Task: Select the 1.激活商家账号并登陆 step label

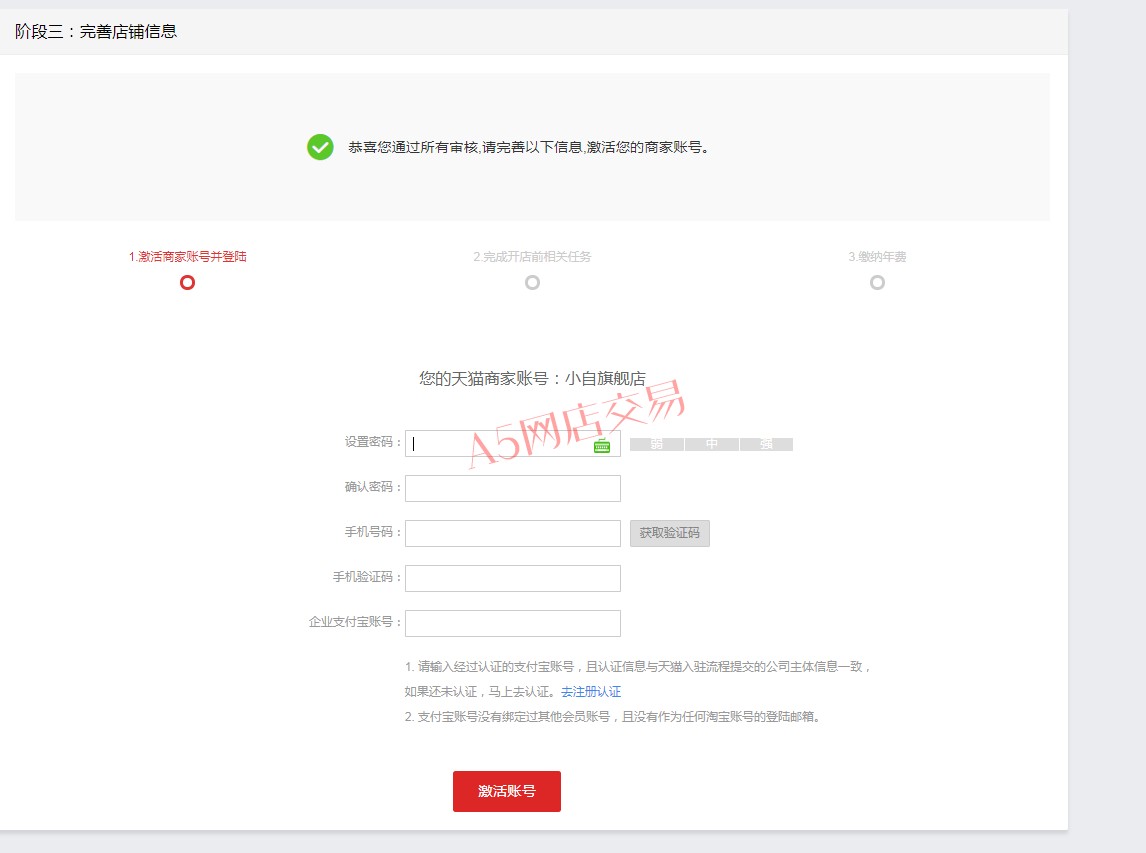Action: coord(188,257)
